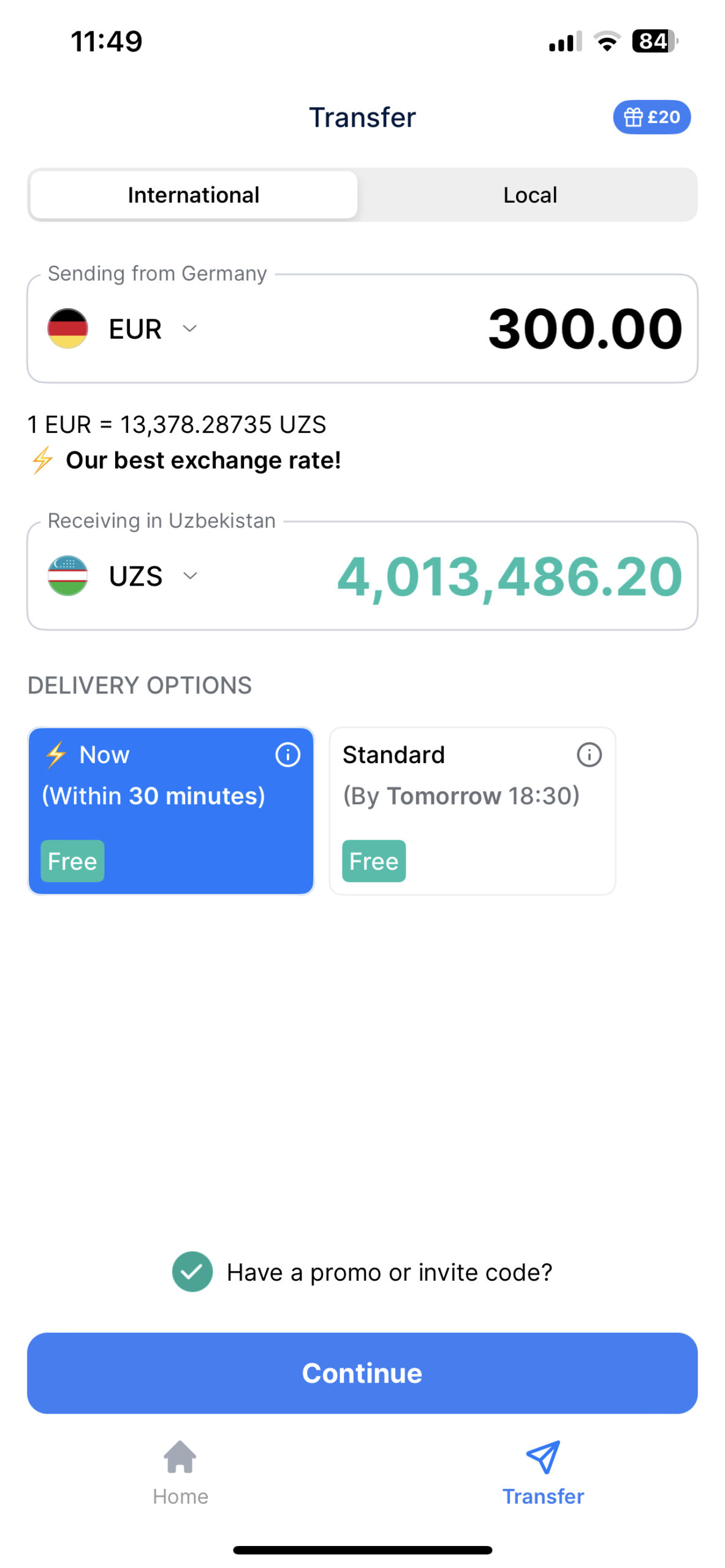Tap the Transfer paper plane icon
The width and height of the screenshot is (725, 1568).
[543, 1456]
